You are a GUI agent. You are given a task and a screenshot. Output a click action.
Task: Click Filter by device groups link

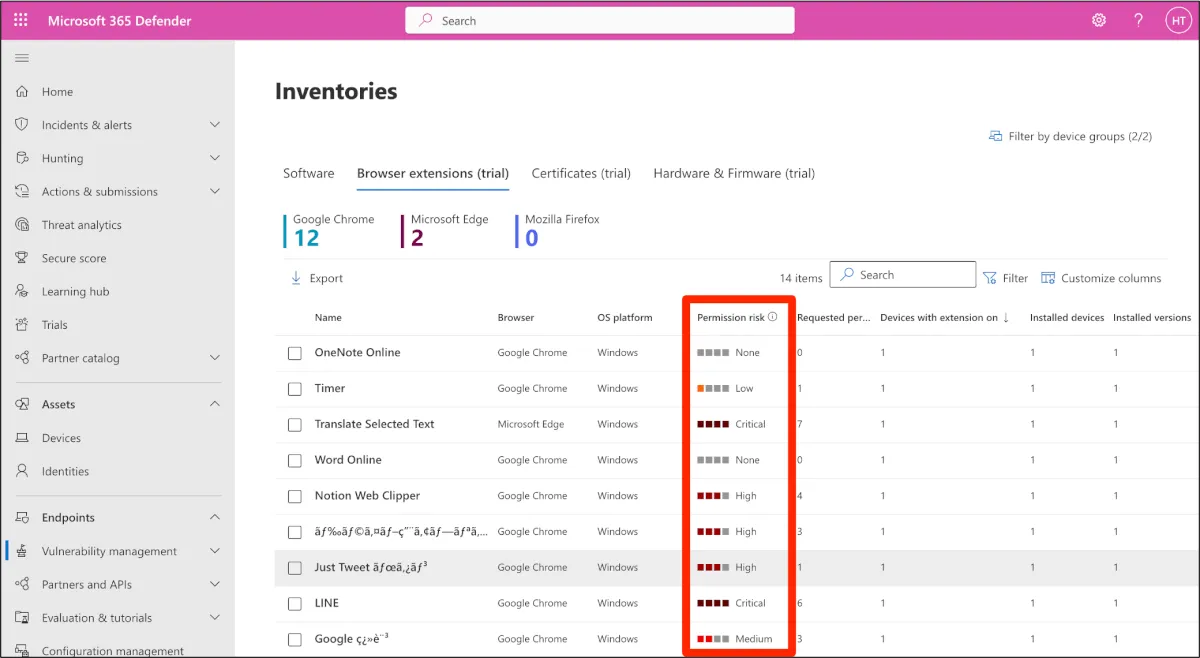(x=1070, y=136)
